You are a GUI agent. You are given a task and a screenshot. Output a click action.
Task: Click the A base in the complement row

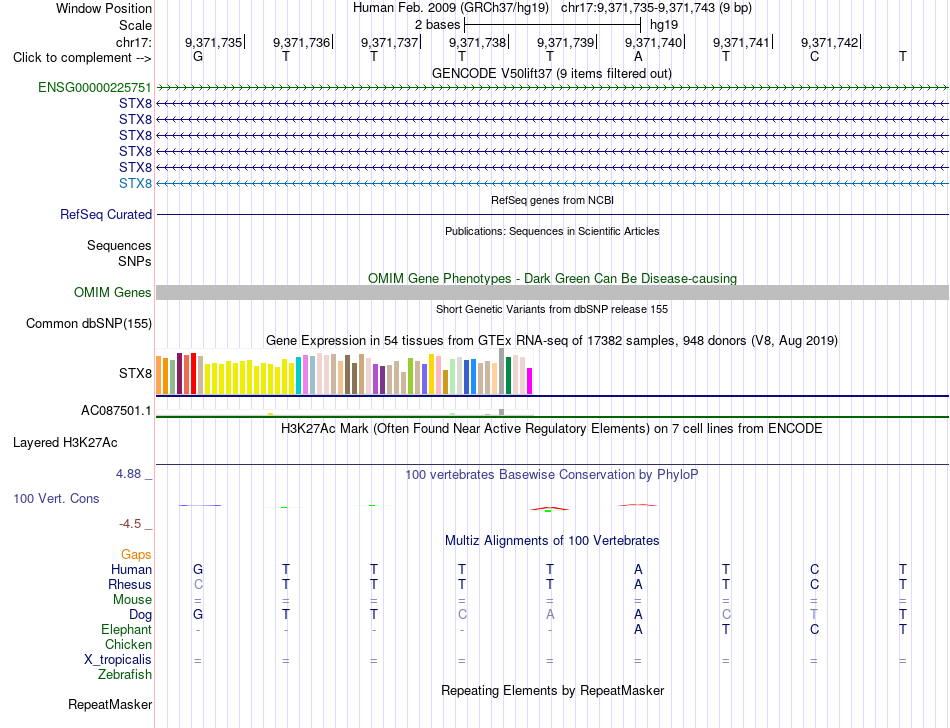[x=638, y=56]
